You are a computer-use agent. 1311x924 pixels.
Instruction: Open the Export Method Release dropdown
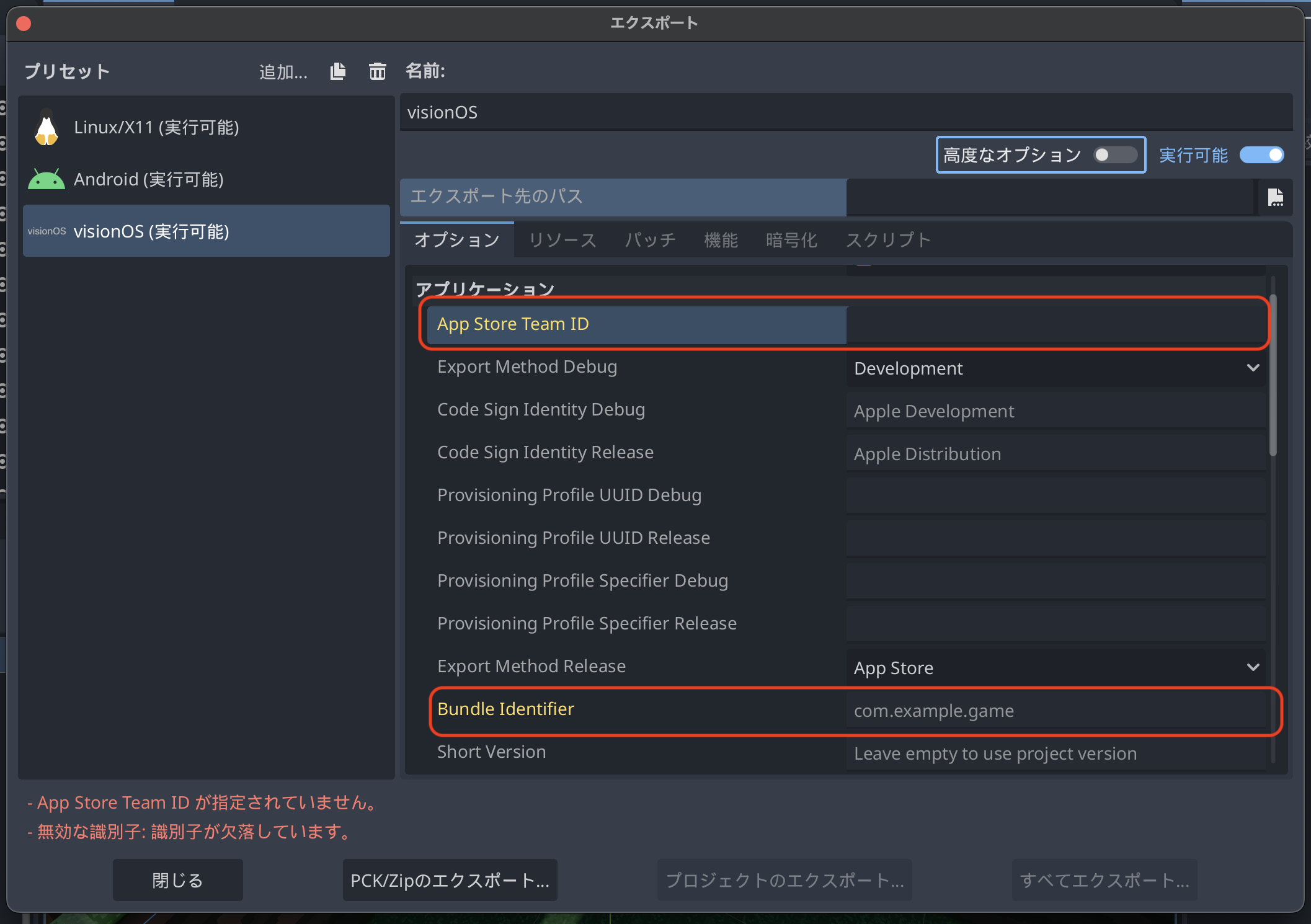1055,668
